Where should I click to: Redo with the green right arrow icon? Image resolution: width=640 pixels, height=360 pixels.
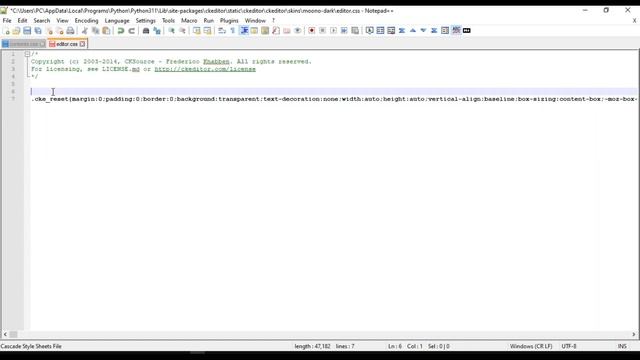pos(131,31)
